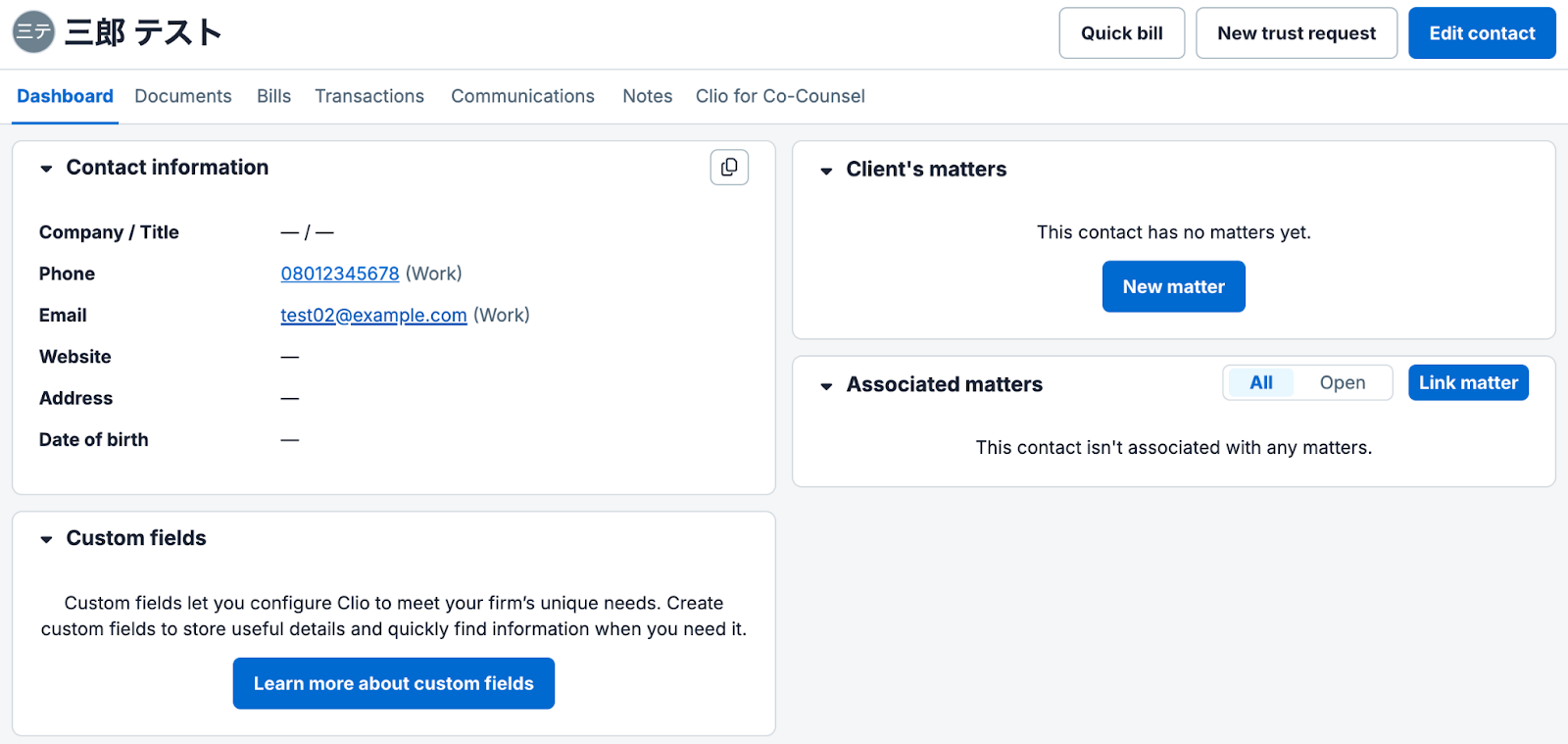Collapse the Contact information section
The image size is (1568, 744).
click(x=46, y=169)
